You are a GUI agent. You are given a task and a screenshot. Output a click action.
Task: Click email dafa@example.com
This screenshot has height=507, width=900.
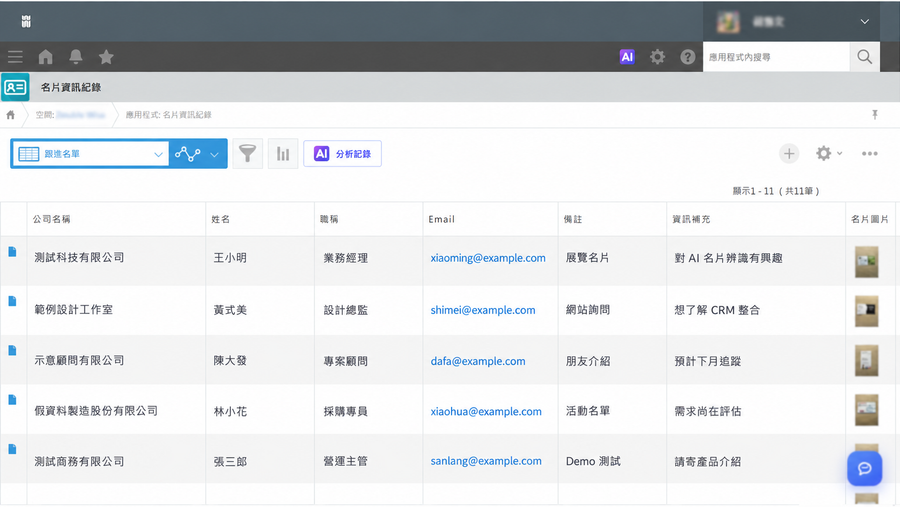click(x=478, y=361)
